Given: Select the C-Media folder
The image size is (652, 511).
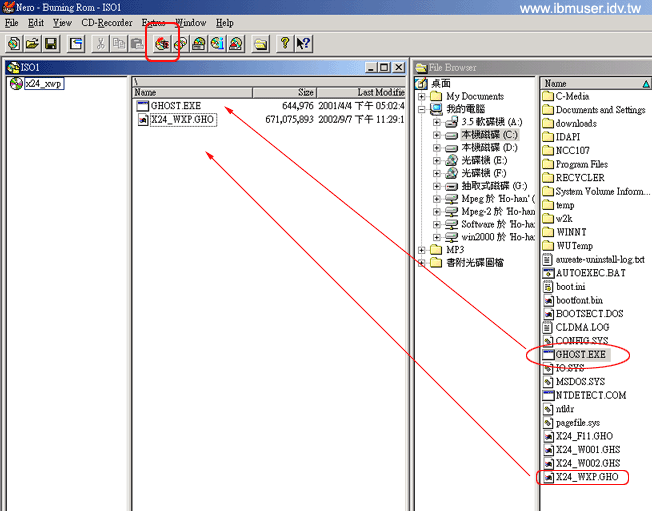Looking at the screenshot, I should [x=572, y=96].
